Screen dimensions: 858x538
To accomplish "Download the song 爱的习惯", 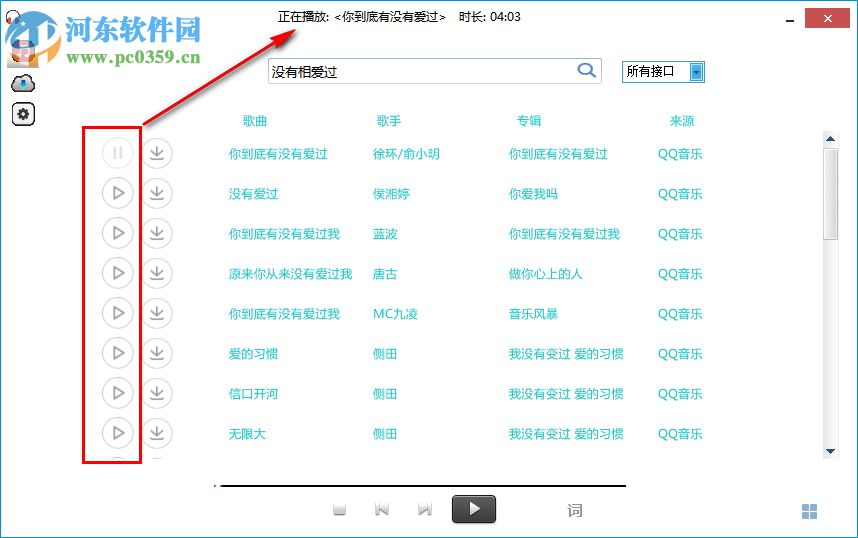I will coord(157,352).
